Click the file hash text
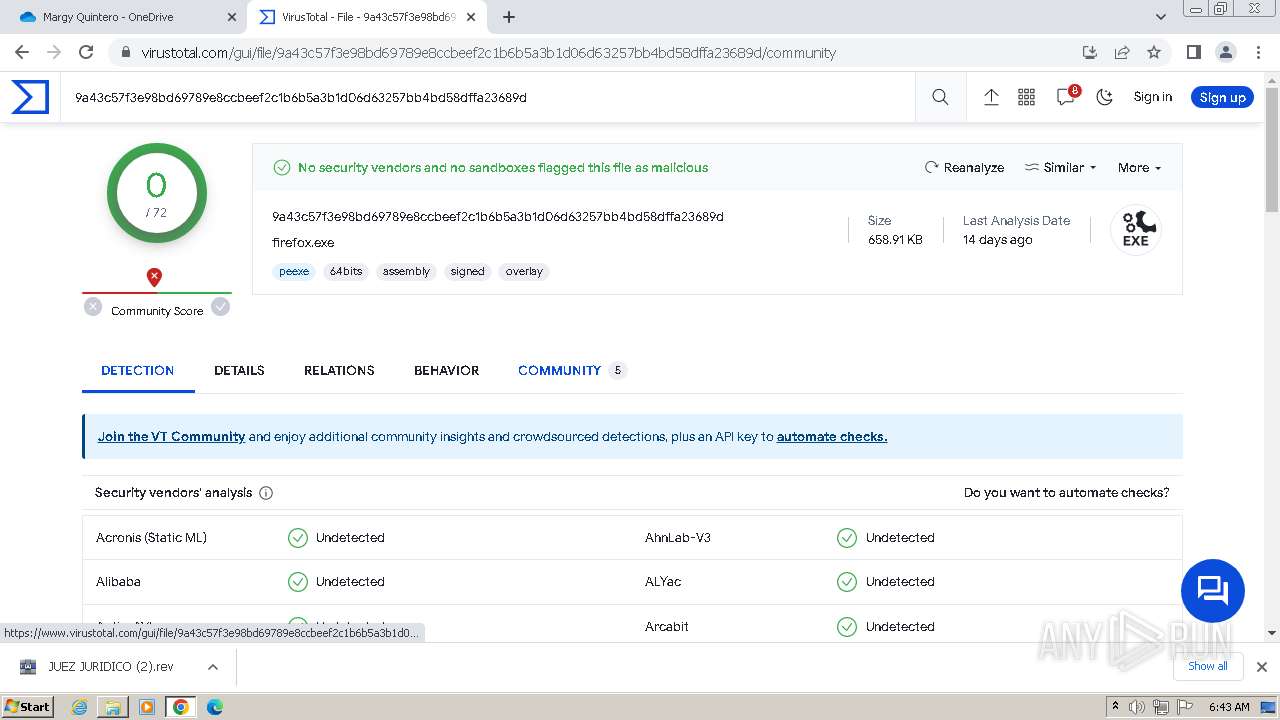 pyautogui.click(x=498, y=217)
